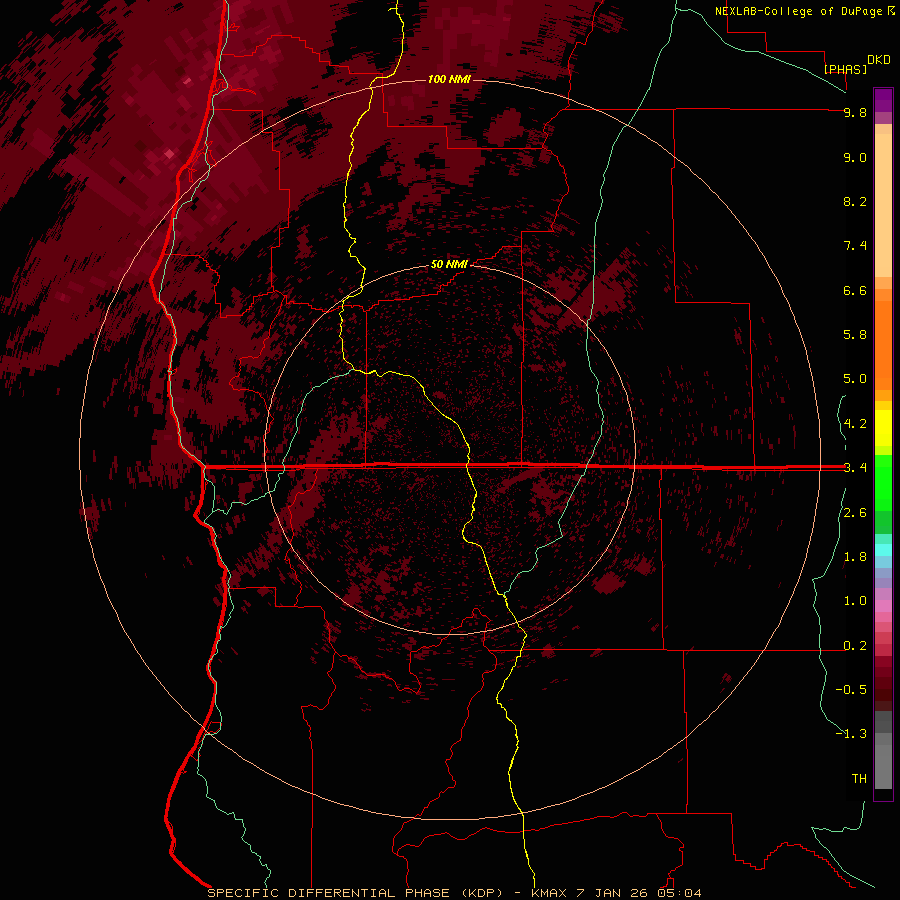Image resolution: width=900 pixels, height=900 pixels.
Task: Click the 100 NMI range ring label
Action: [x=449, y=79]
